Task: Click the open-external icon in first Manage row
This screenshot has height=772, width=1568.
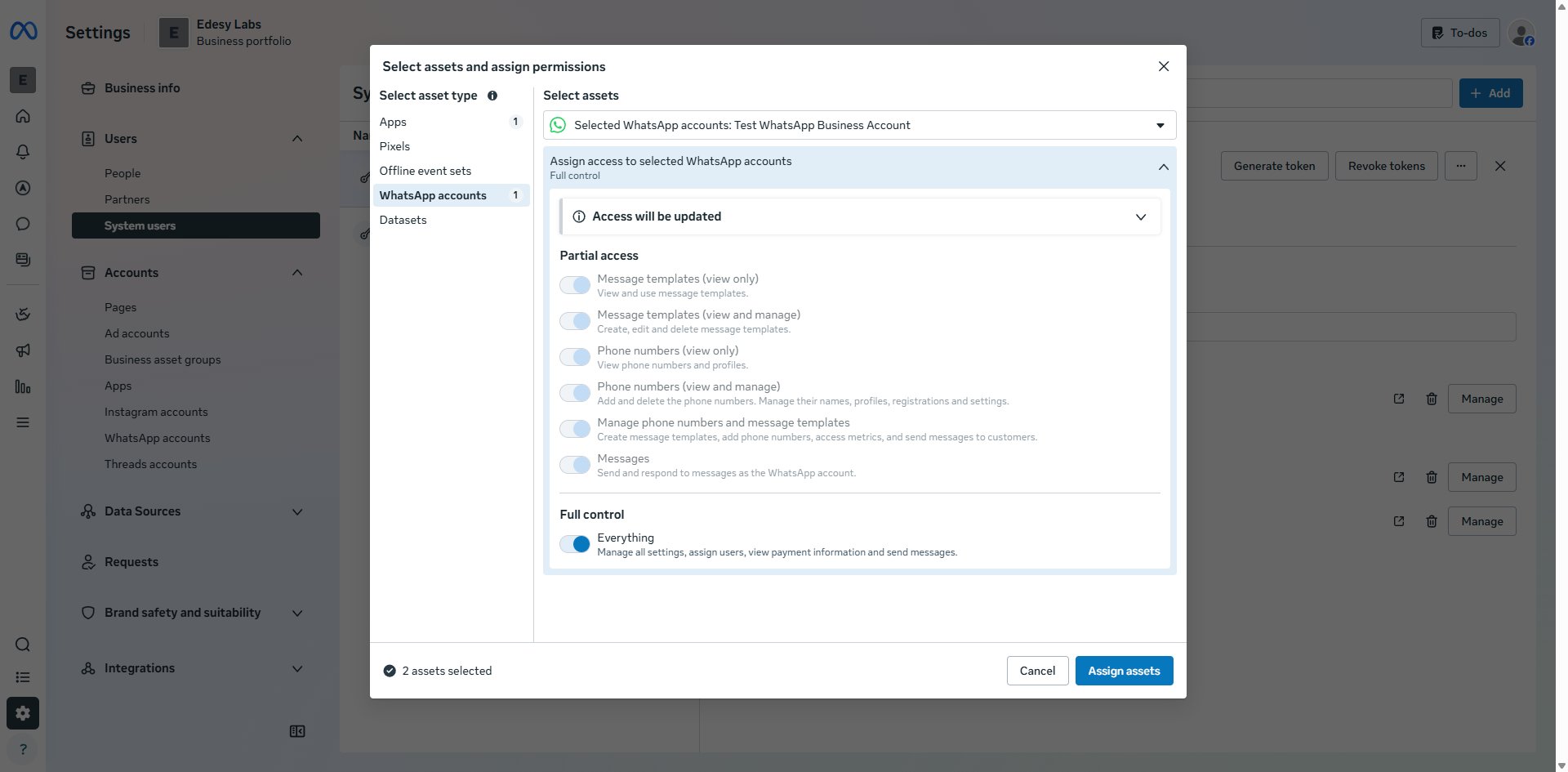Action: 1399,399
